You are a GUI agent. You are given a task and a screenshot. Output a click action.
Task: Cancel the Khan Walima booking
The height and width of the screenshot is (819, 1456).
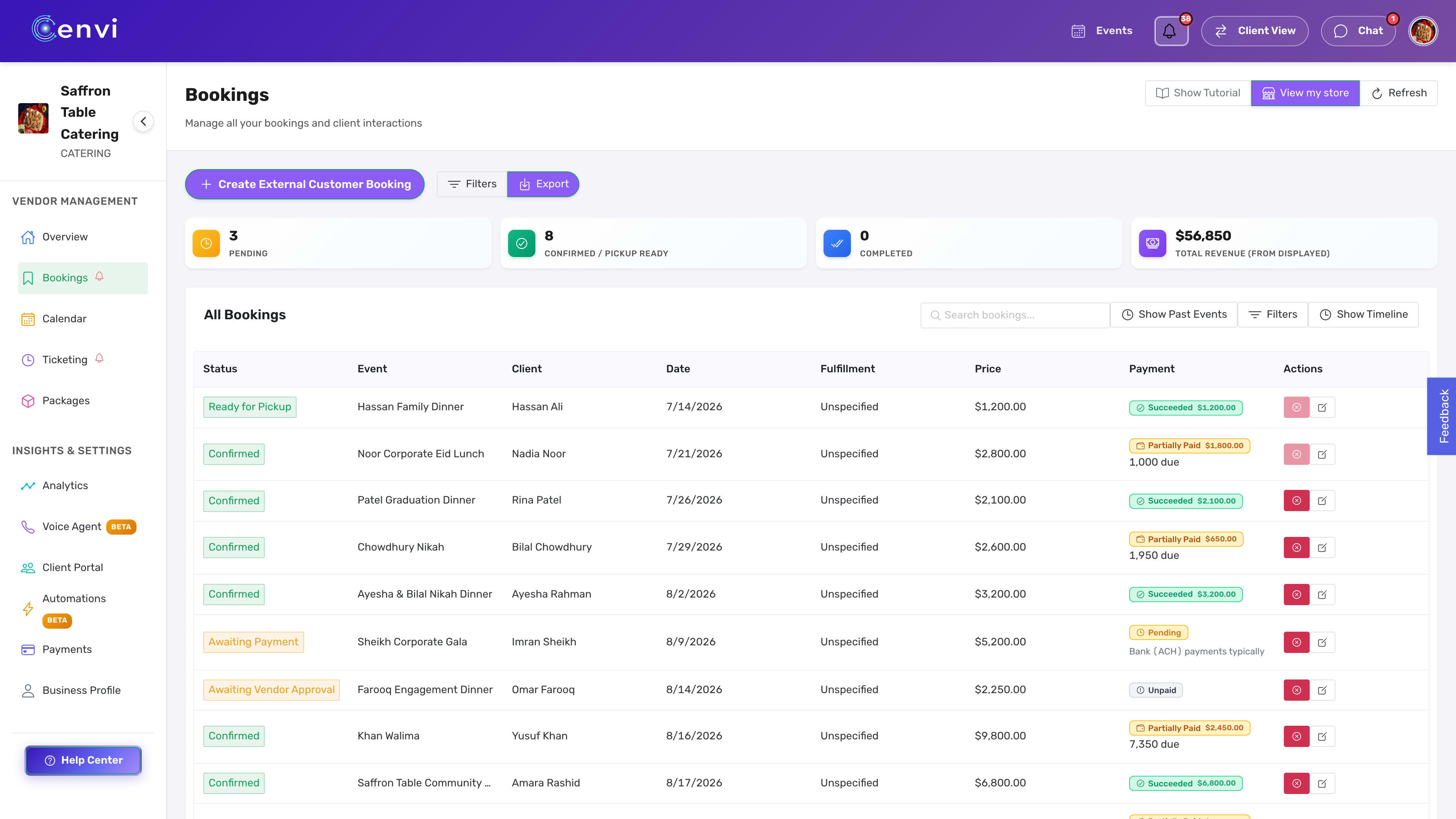pos(1297,736)
